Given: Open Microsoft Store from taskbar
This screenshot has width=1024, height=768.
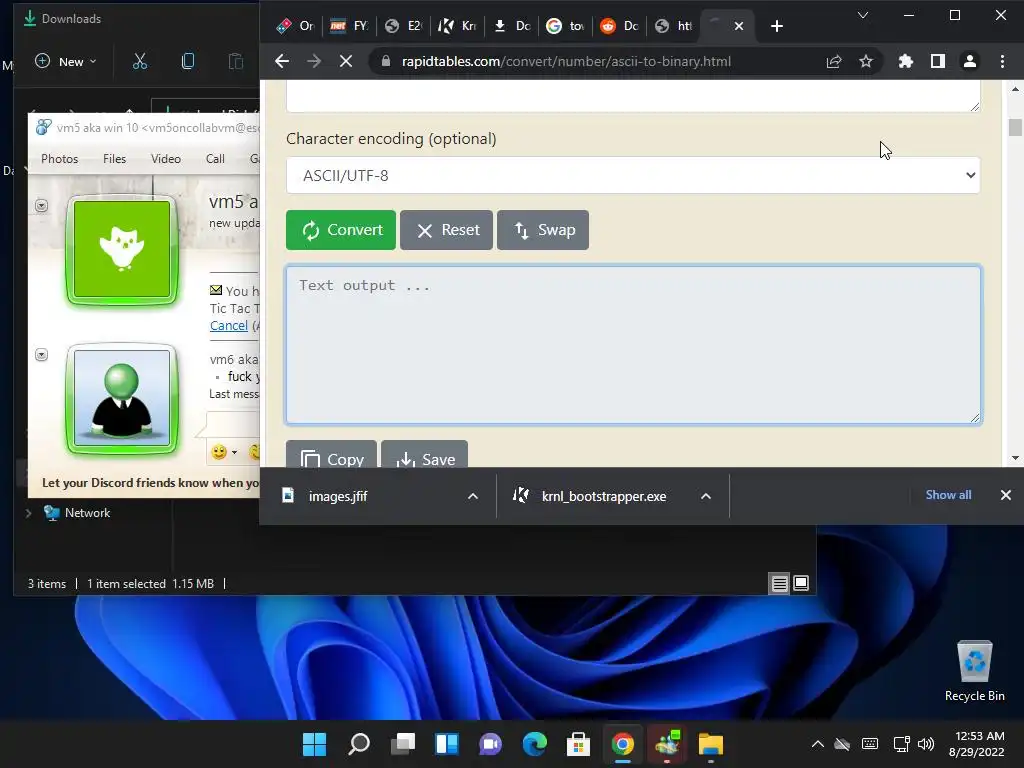Looking at the screenshot, I should [579, 744].
